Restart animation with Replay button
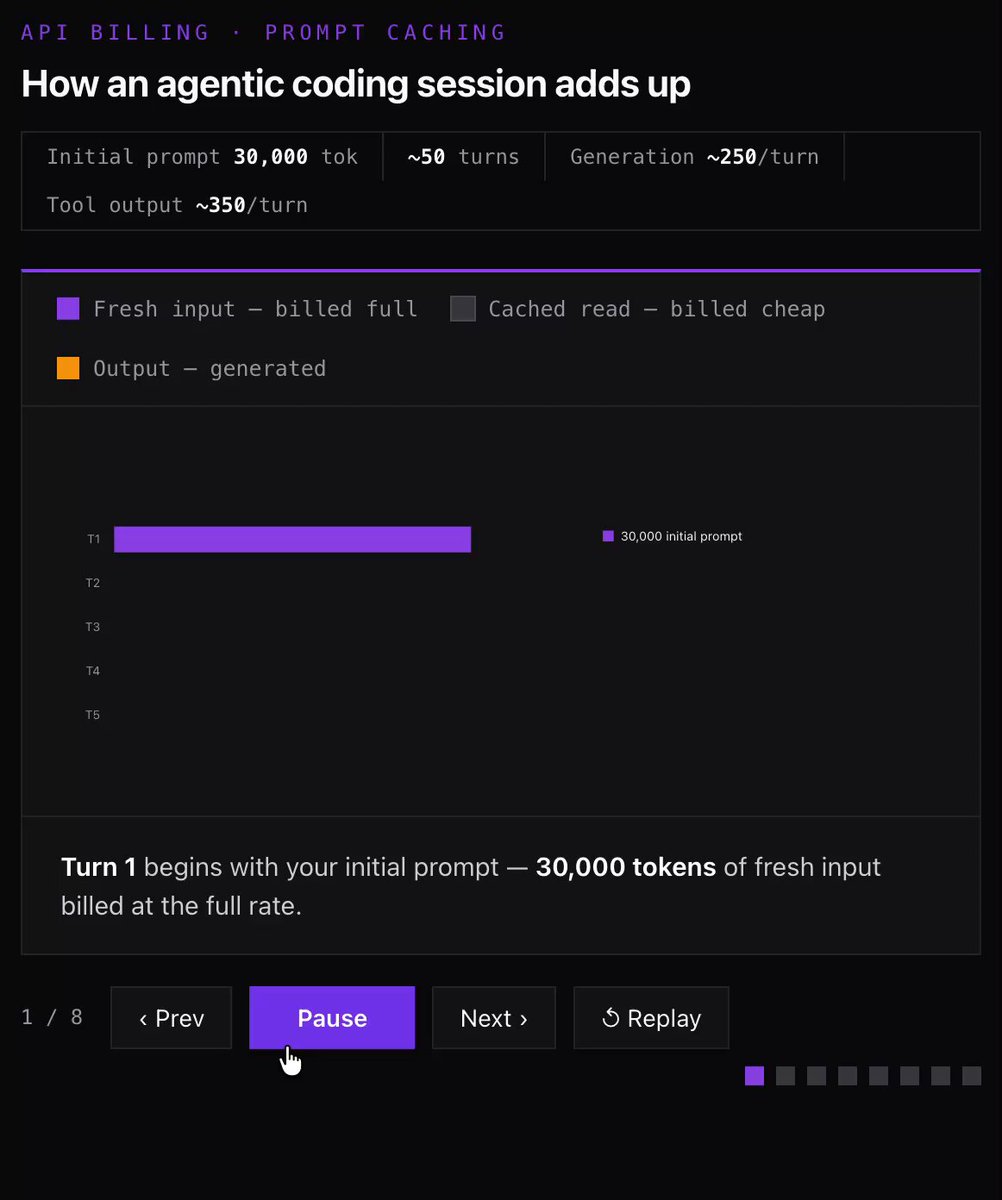This screenshot has height=1200, width=1002. click(x=651, y=1018)
